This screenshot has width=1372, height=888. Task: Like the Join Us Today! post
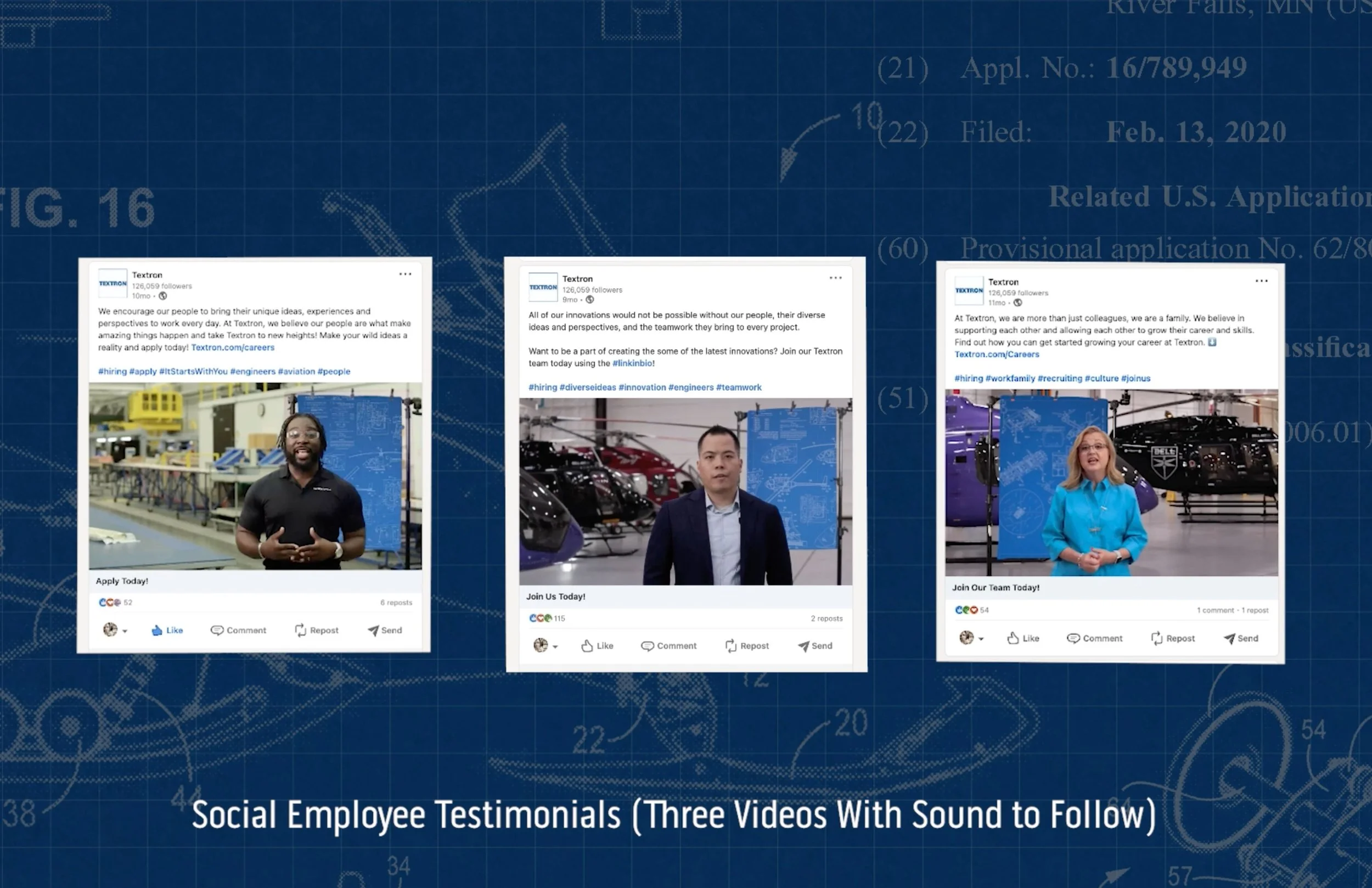pyautogui.click(x=597, y=646)
